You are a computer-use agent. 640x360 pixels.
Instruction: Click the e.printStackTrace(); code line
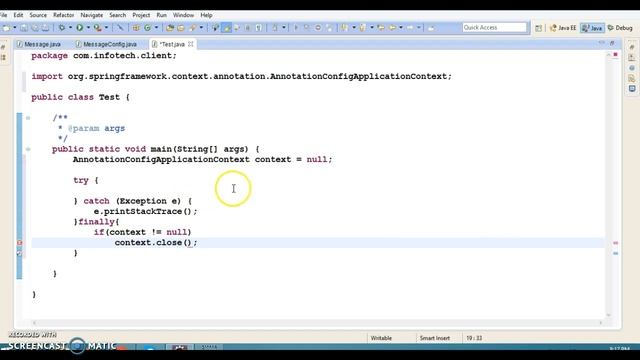[145, 211]
